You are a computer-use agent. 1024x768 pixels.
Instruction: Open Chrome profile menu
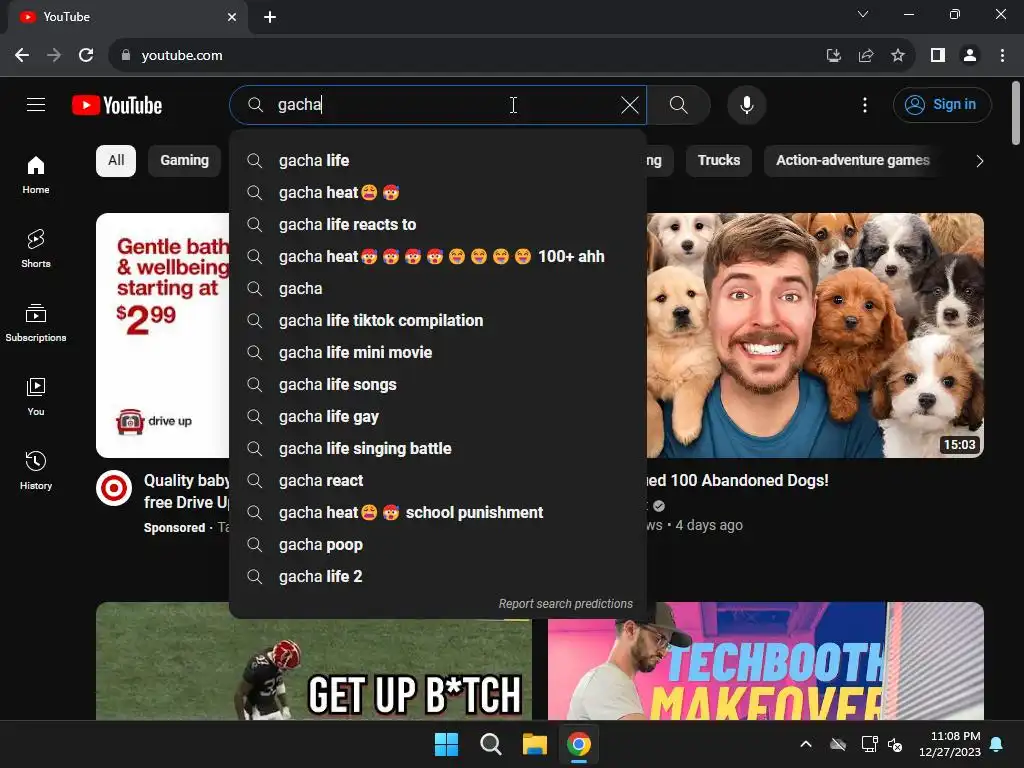click(x=970, y=56)
